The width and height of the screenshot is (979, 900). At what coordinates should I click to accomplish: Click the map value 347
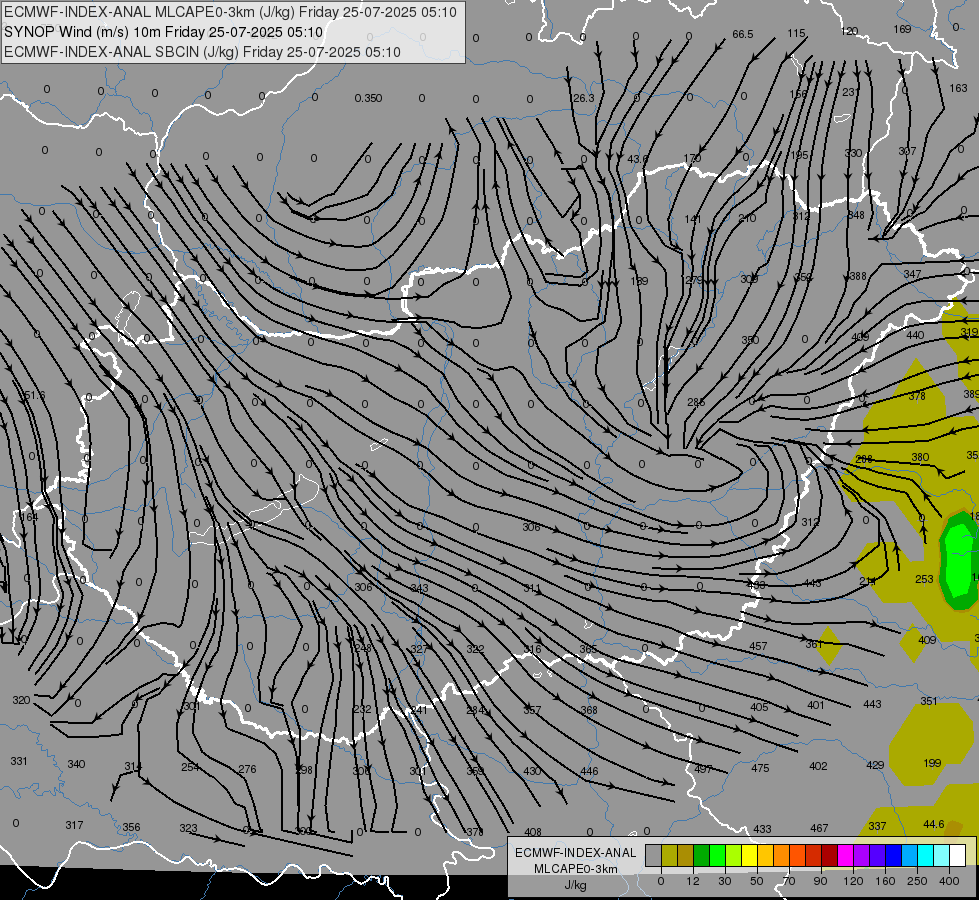point(912,274)
